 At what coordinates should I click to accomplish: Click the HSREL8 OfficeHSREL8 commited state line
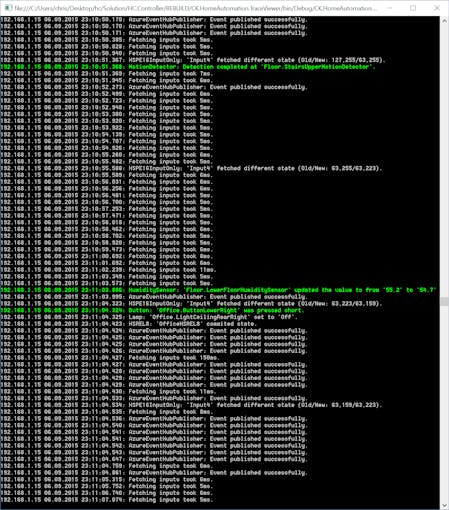click(128, 324)
